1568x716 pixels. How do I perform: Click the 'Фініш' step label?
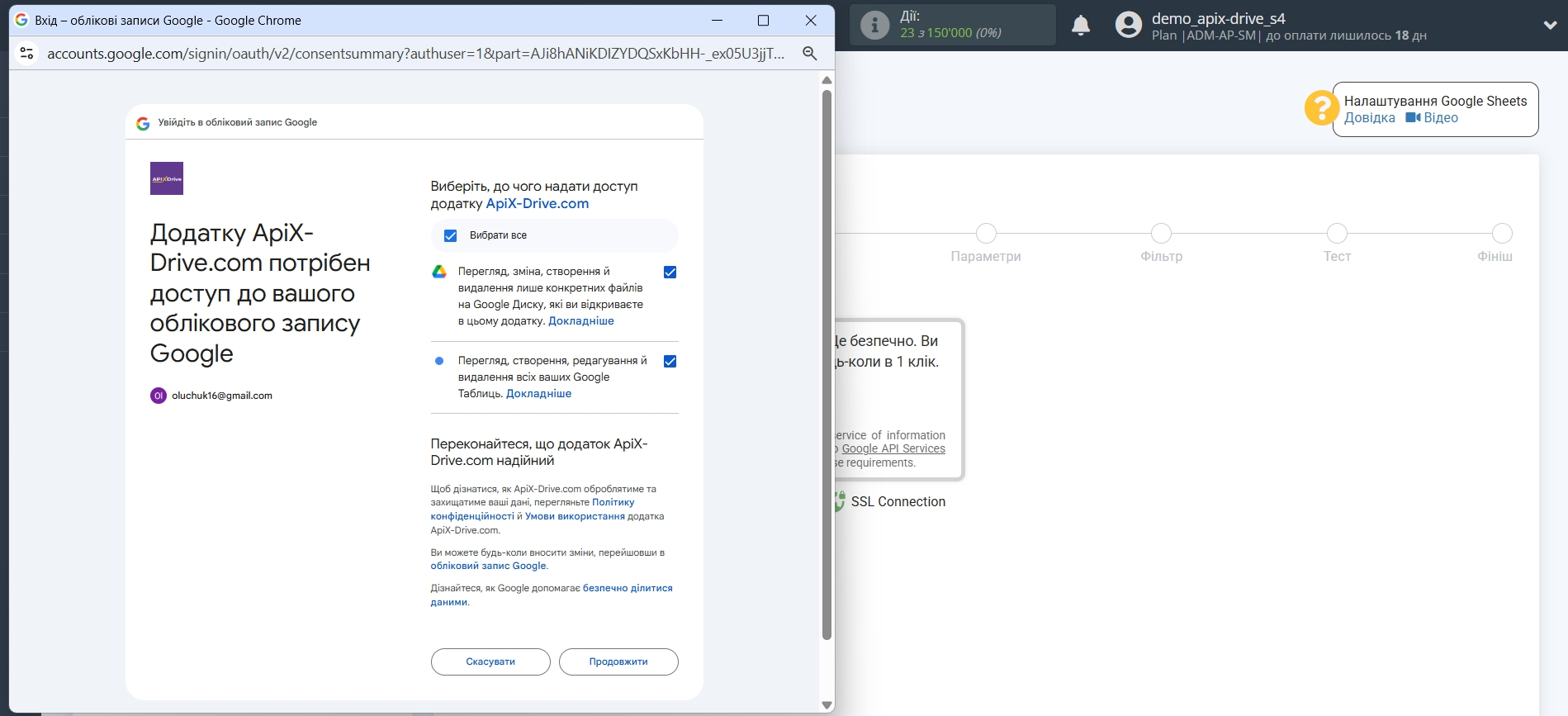(x=1495, y=257)
